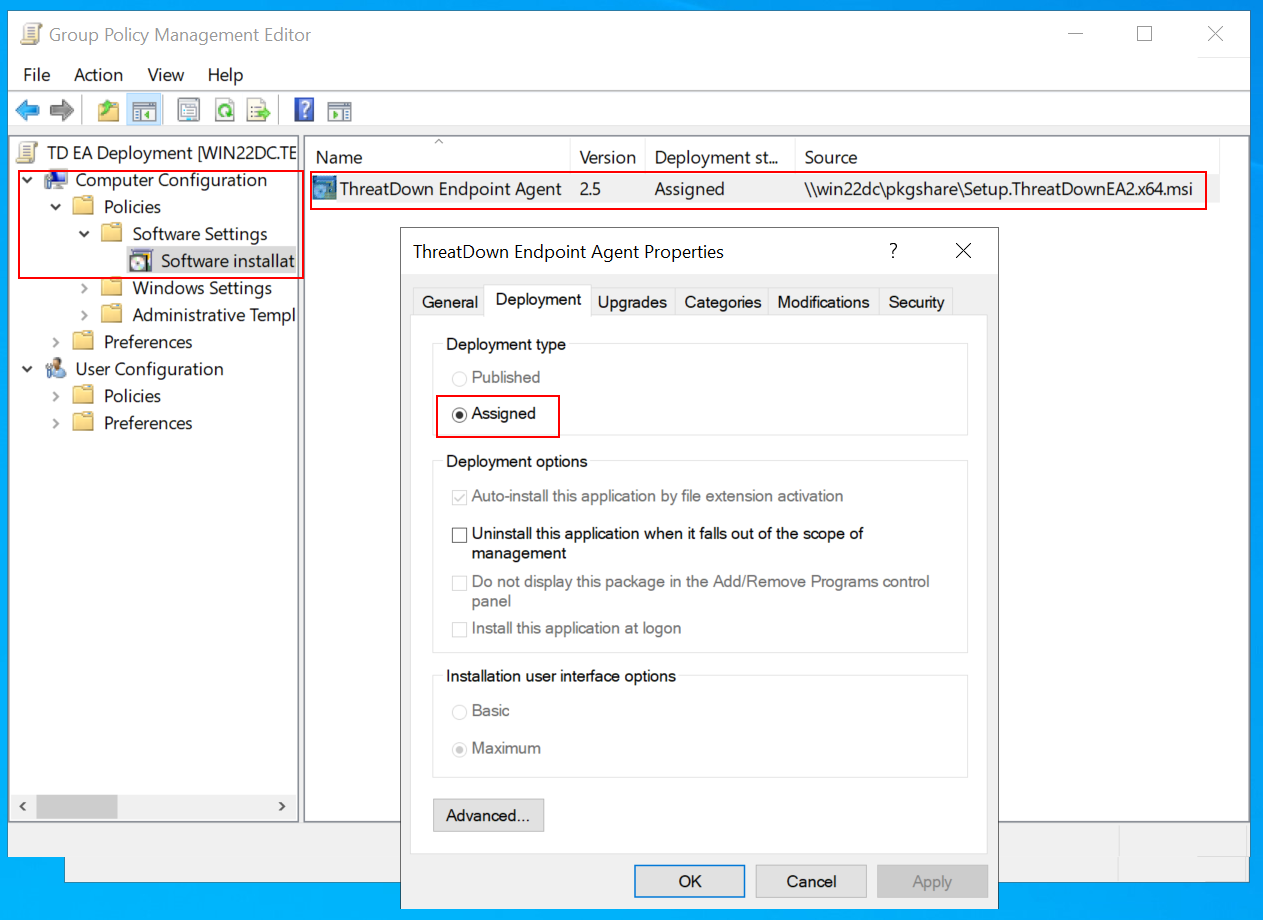The height and width of the screenshot is (920, 1263).
Task: Select the Assigned deployment type radio button
Action: coord(459,415)
